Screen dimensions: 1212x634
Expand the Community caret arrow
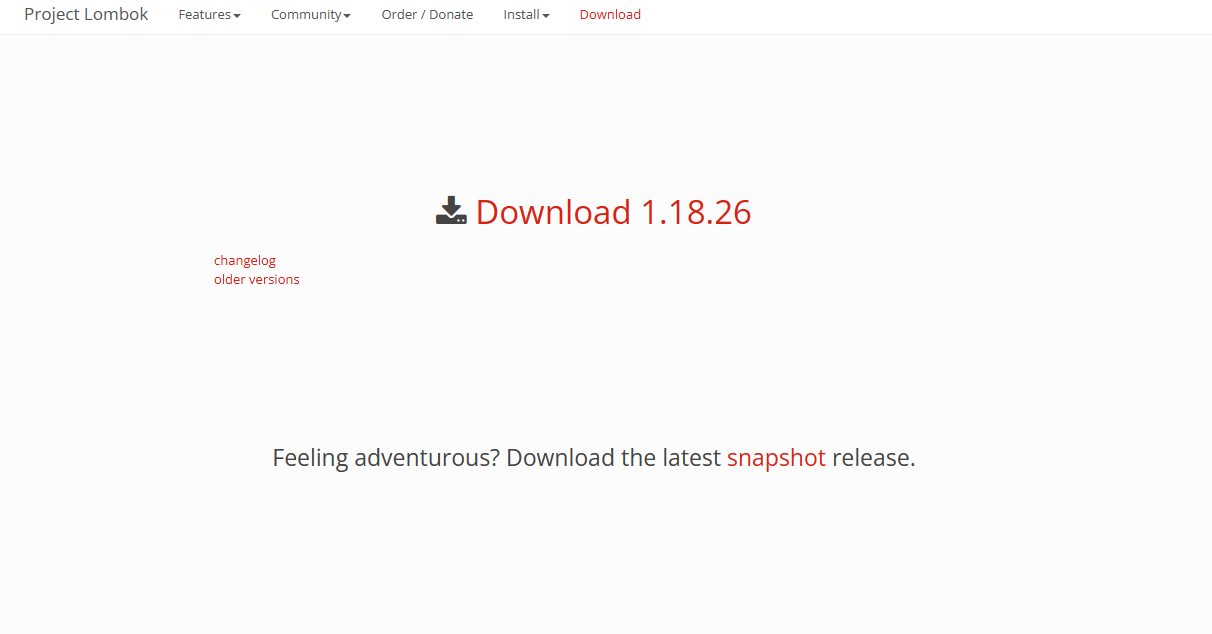point(347,16)
